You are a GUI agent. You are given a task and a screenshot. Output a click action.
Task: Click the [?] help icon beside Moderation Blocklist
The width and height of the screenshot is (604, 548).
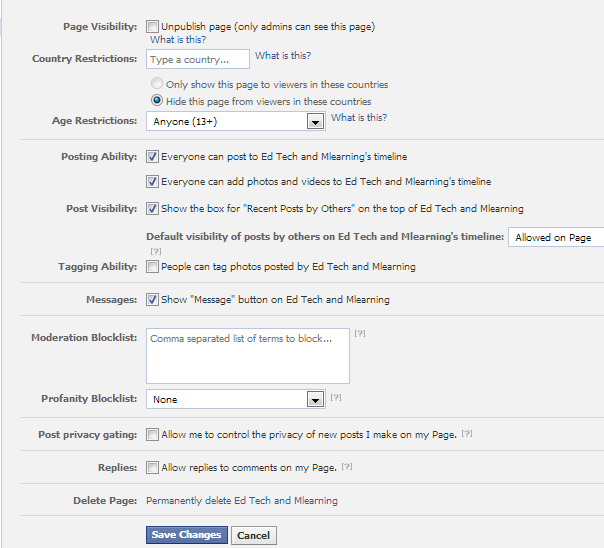(x=360, y=334)
